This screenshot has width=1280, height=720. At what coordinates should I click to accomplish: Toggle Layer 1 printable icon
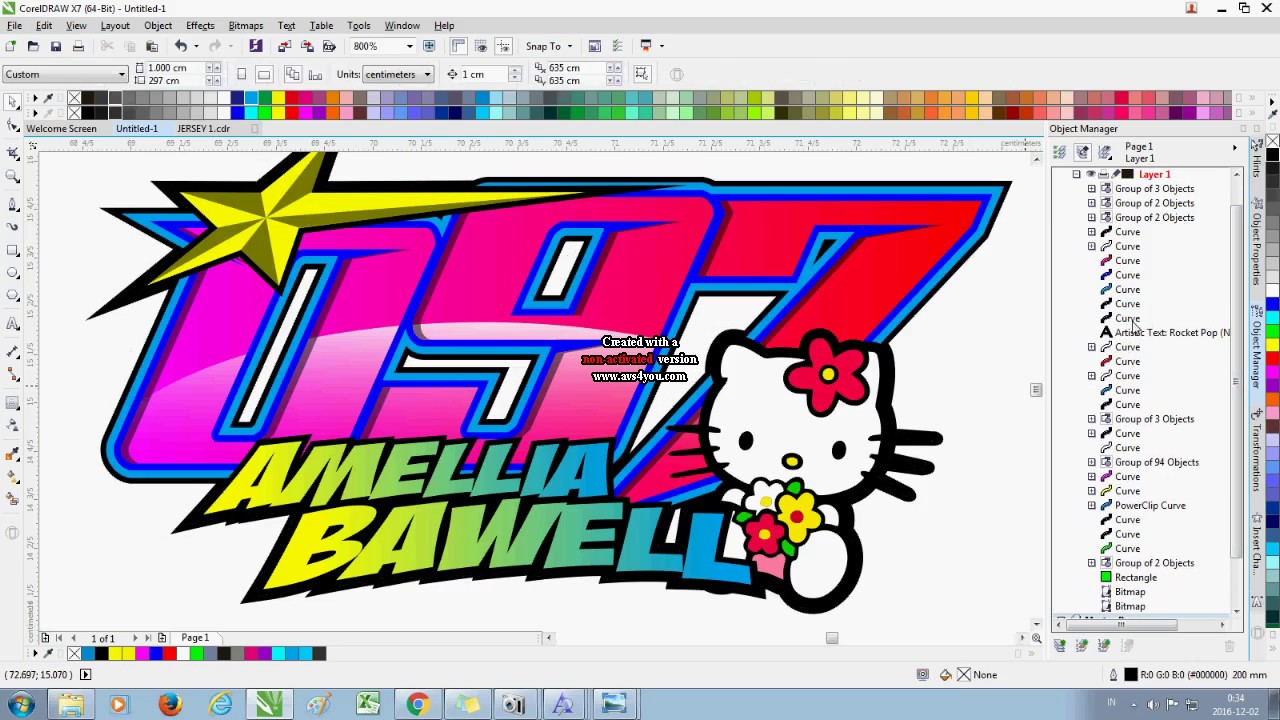coord(1103,174)
